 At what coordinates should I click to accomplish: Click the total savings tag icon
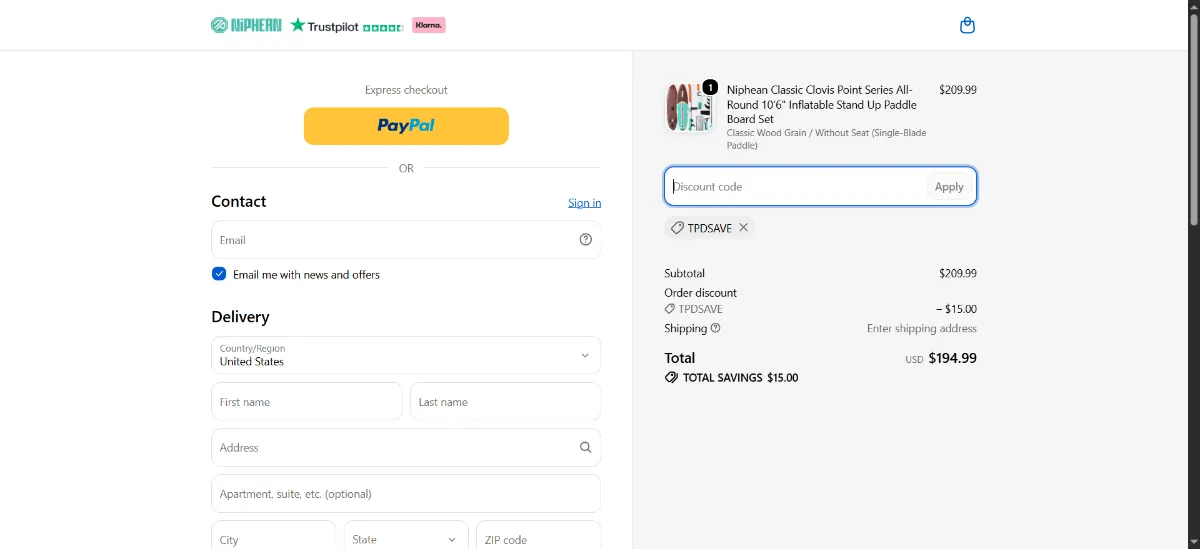tap(671, 378)
